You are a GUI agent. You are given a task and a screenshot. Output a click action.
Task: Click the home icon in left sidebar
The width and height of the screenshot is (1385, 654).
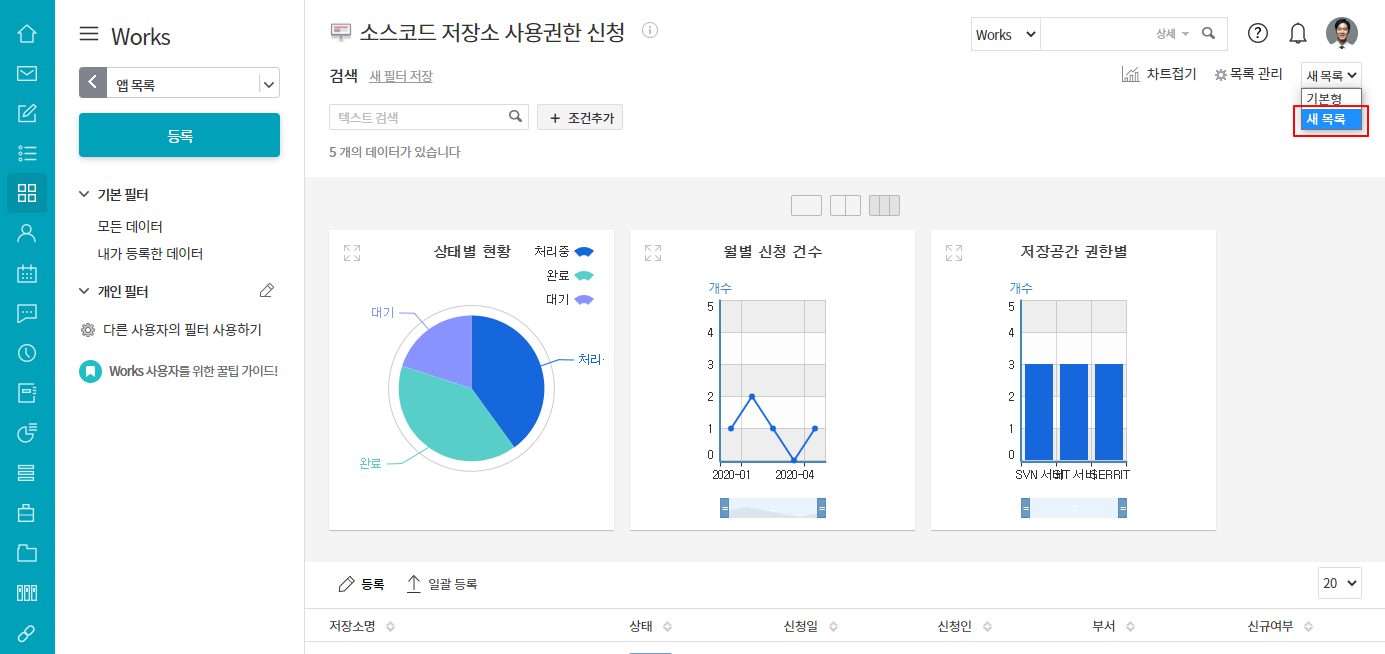[x=27, y=34]
